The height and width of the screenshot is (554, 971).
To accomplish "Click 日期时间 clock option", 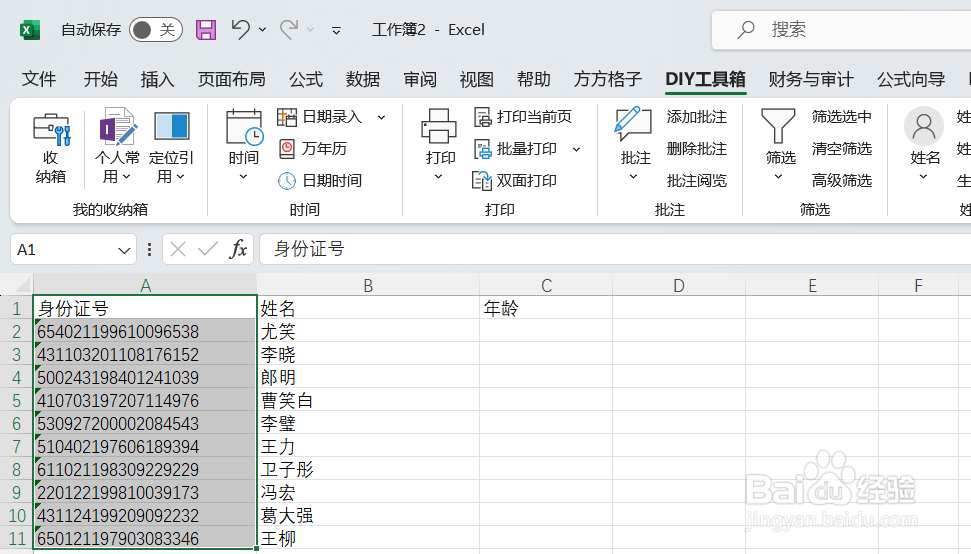I will click(320, 181).
